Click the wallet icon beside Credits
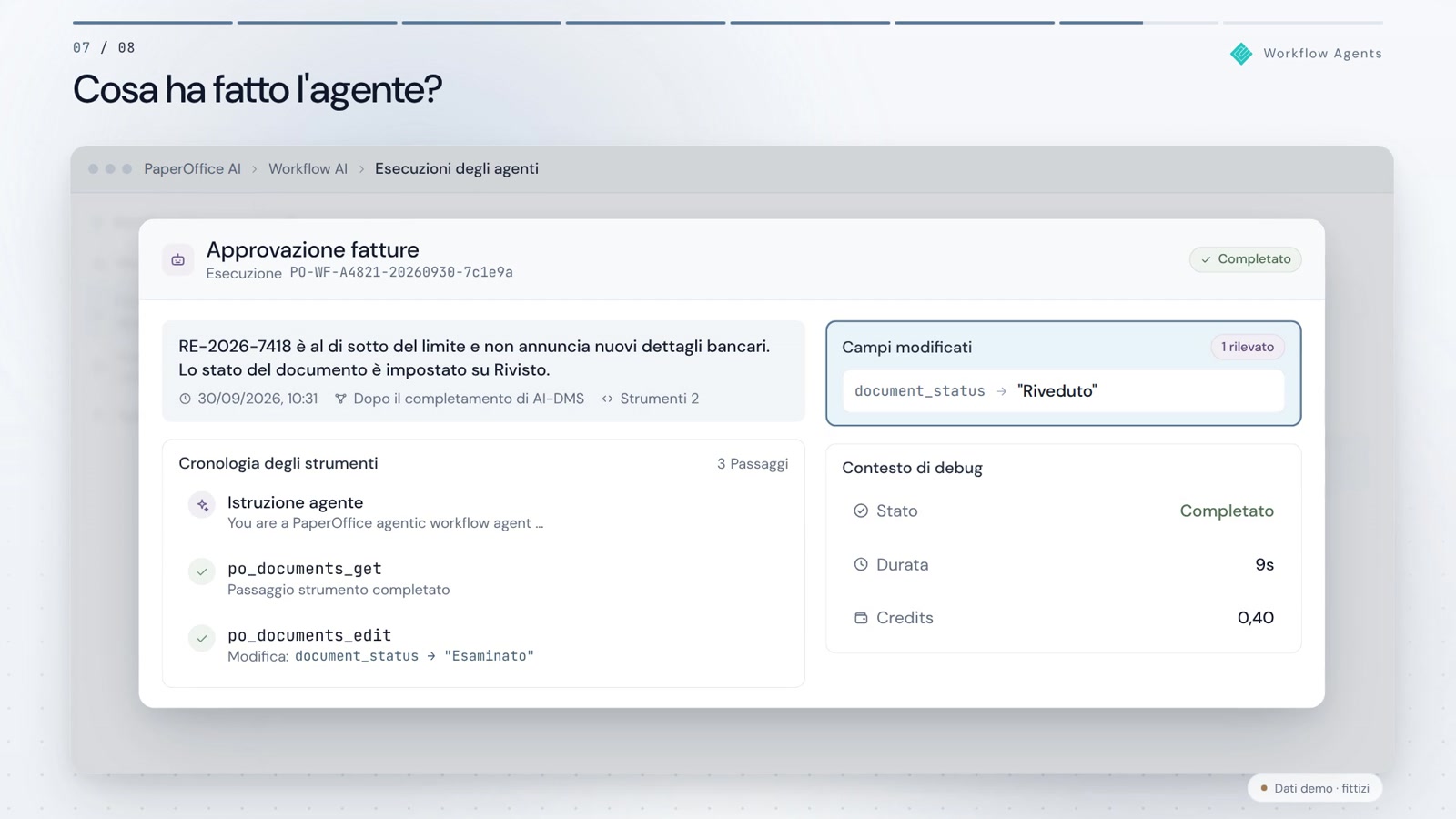Image resolution: width=1456 pixels, height=819 pixels. (x=861, y=618)
